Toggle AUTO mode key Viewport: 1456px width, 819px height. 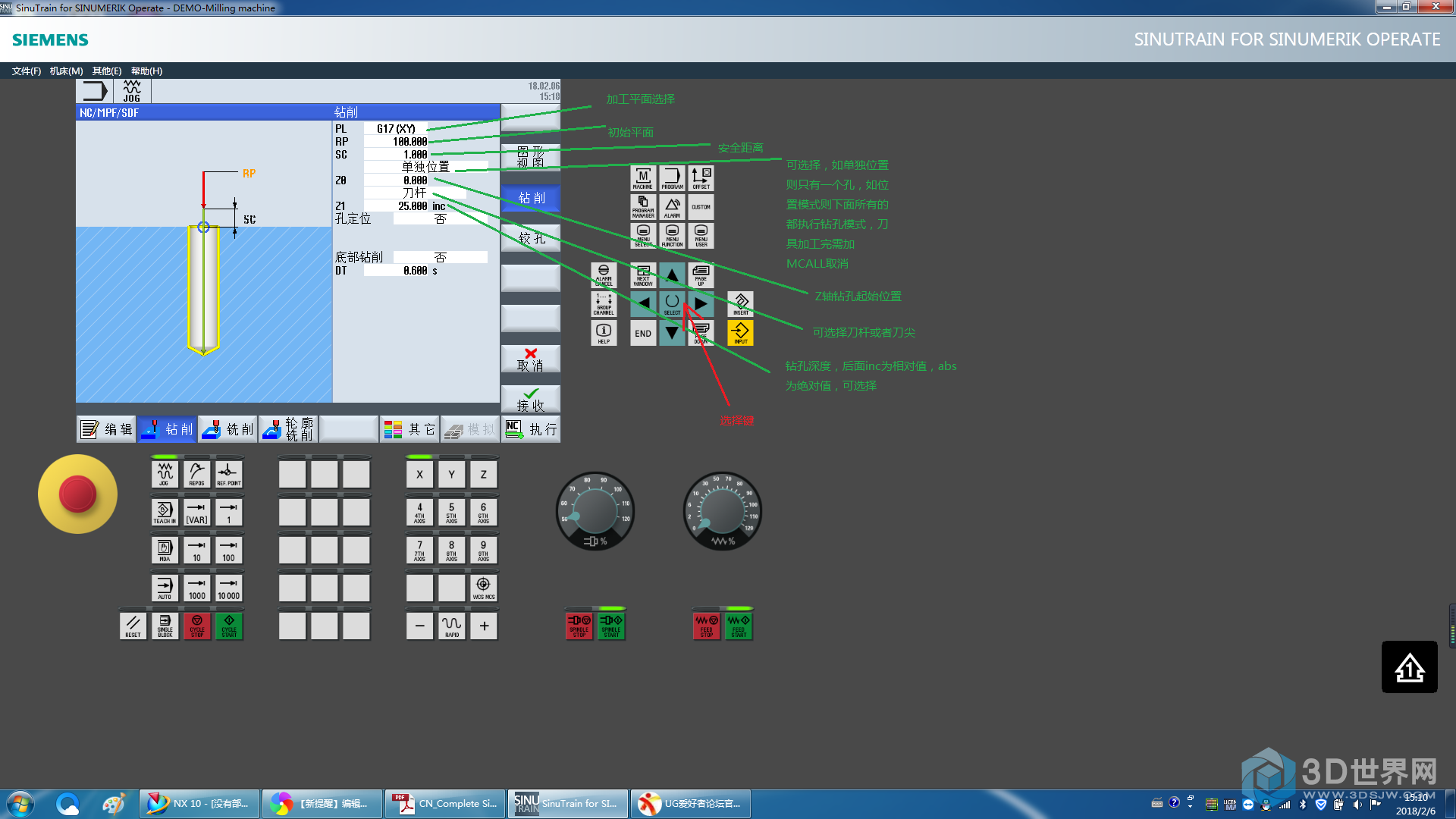pyautogui.click(x=165, y=588)
